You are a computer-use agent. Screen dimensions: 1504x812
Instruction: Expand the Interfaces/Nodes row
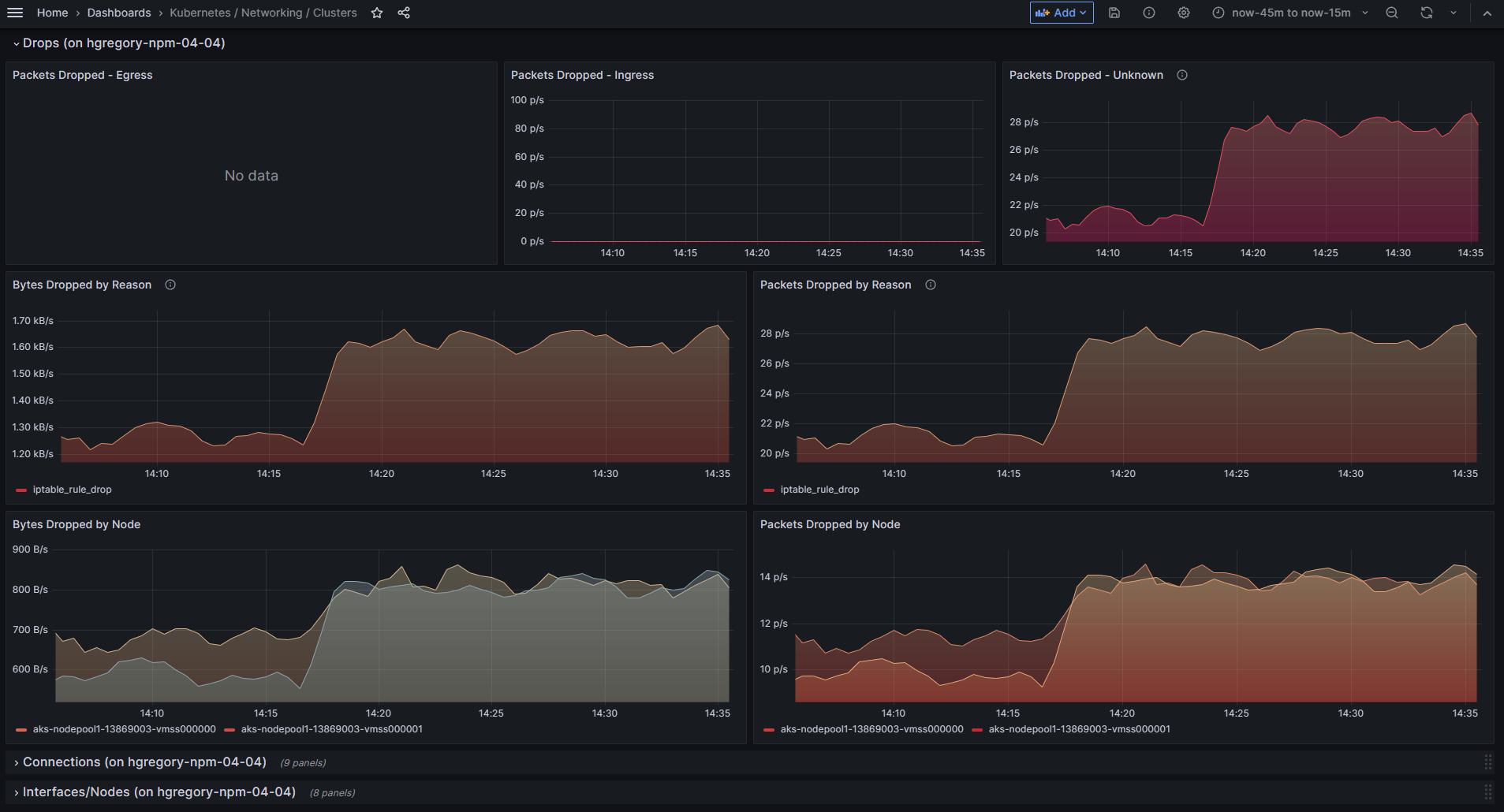(16, 792)
